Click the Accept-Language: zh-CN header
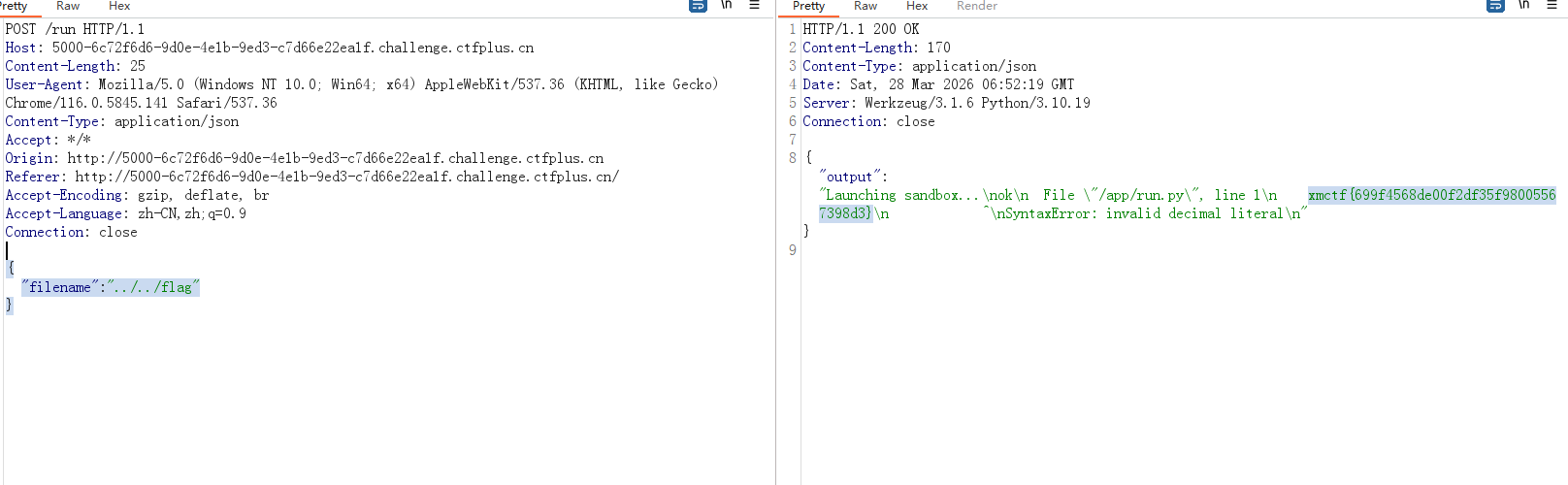 pyautogui.click(x=126, y=213)
